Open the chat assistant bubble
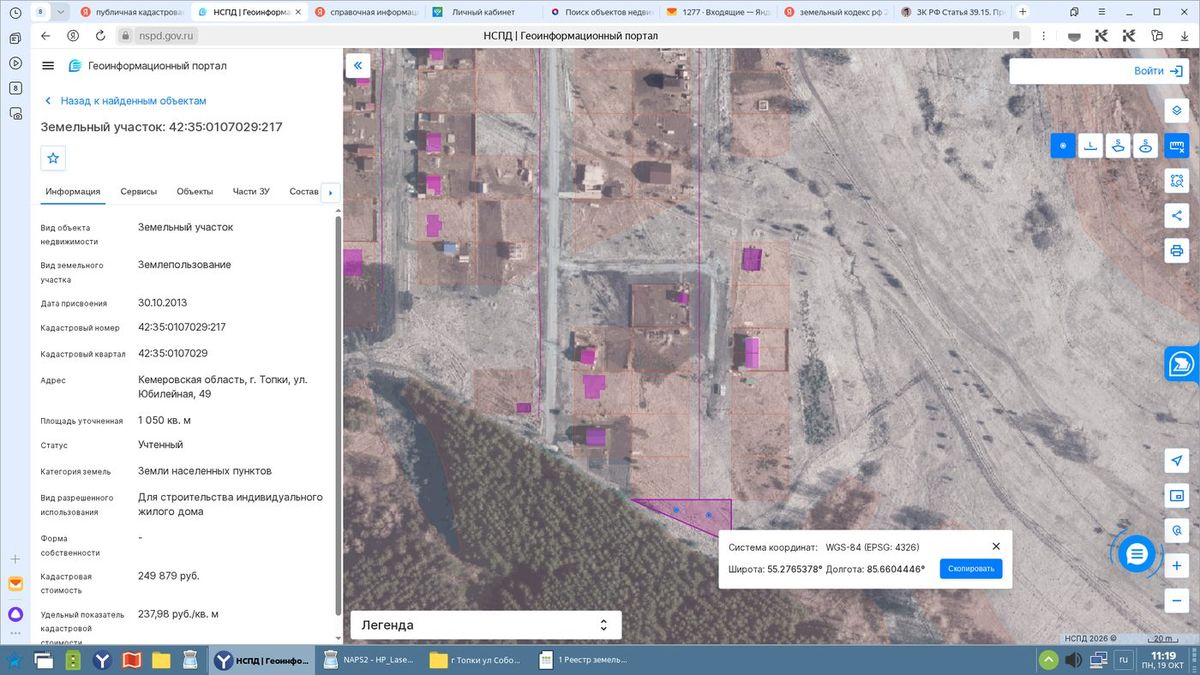This screenshot has width=1200, height=675. click(1136, 553)
